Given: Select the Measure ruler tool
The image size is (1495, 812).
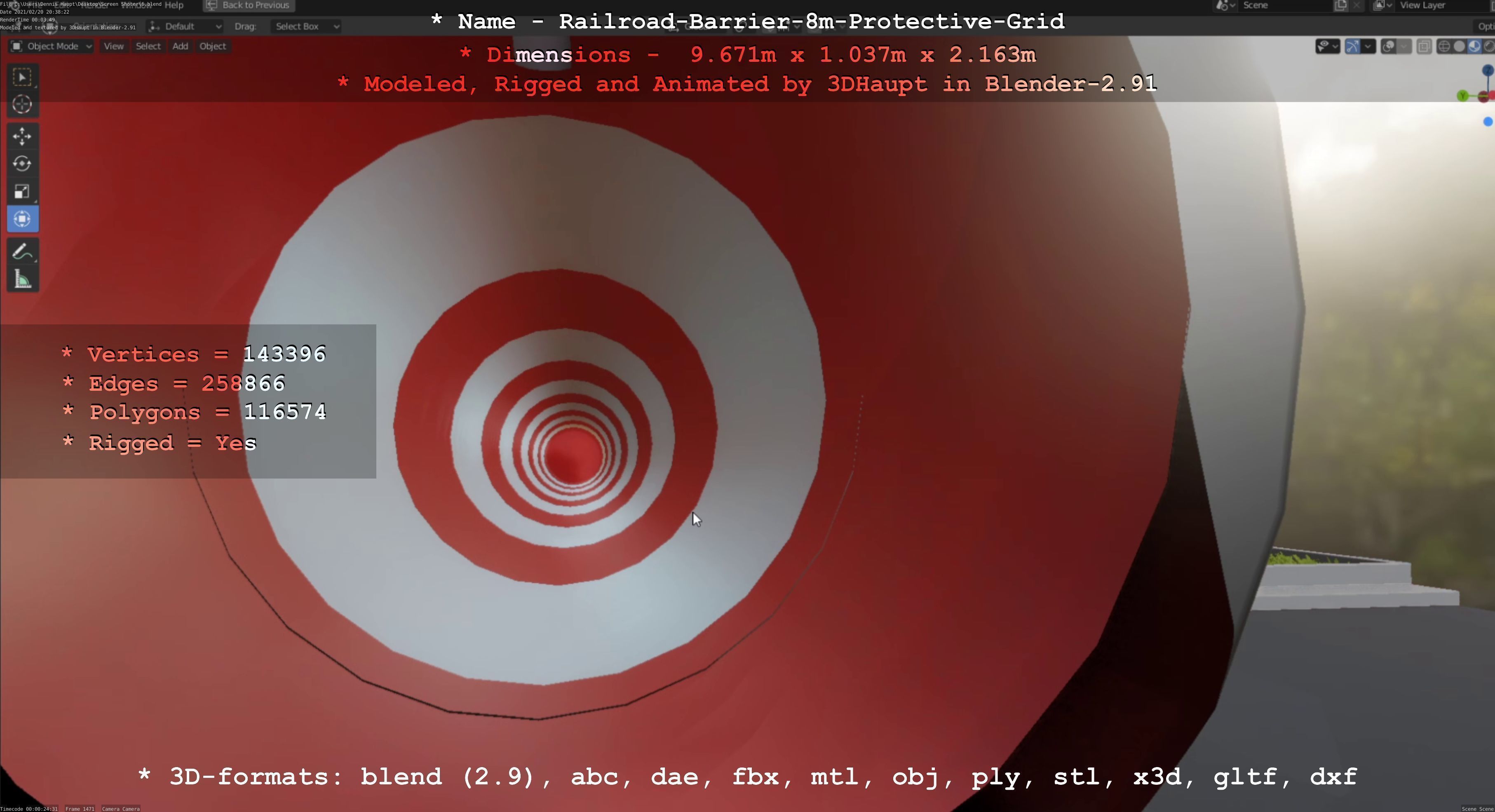Looking at the screenshot, I should pyautogui.click(x=22, y=280).
